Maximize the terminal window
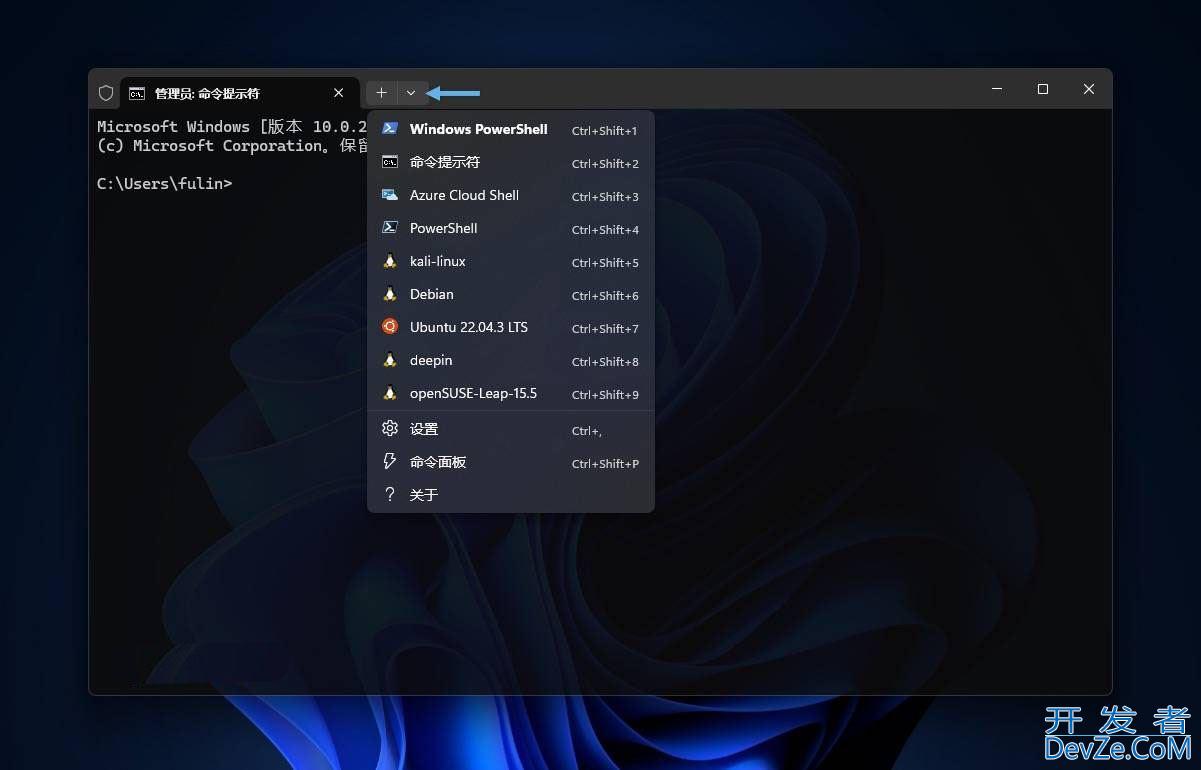Screen dimensions: 1201x770 tap(1043, 89)
